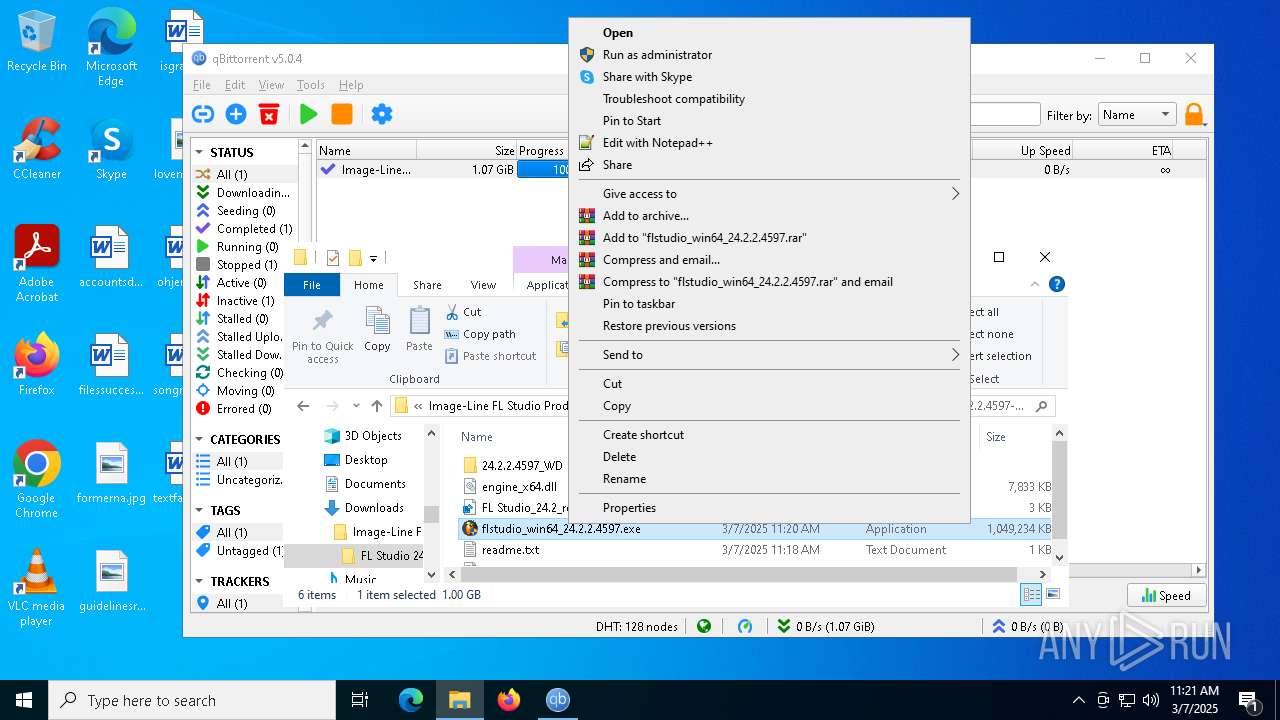Click the qBittorrent Add Torrent File icon
Screen dimensions: 1280x720
(236, 114)
